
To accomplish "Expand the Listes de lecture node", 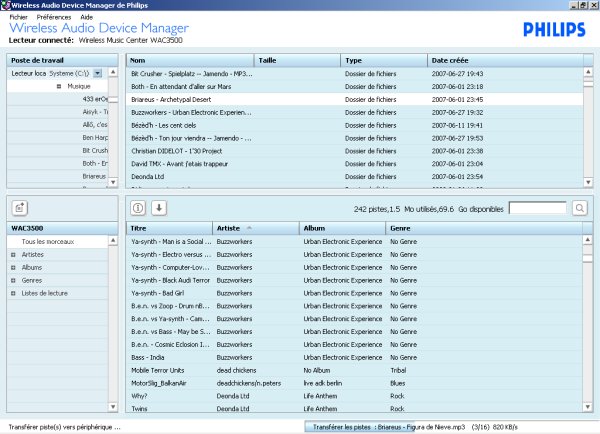I will point(13,292).
